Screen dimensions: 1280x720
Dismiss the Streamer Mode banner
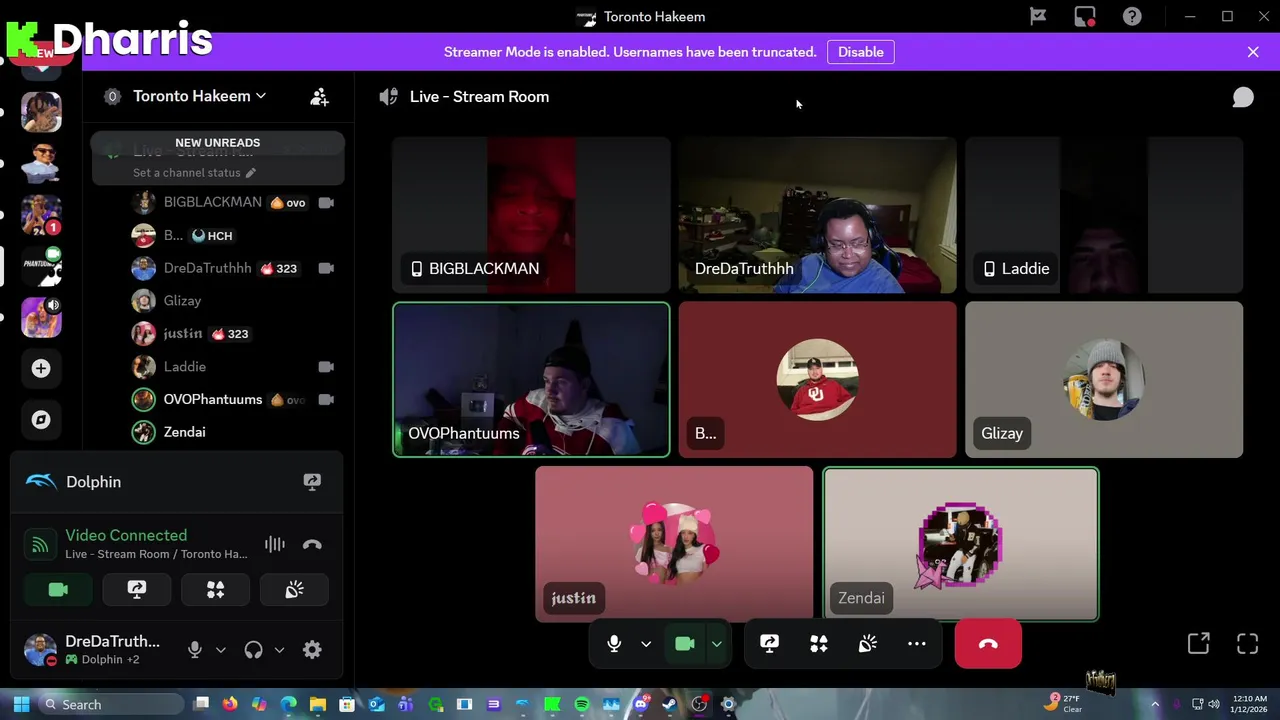[x=1253, y=52]
